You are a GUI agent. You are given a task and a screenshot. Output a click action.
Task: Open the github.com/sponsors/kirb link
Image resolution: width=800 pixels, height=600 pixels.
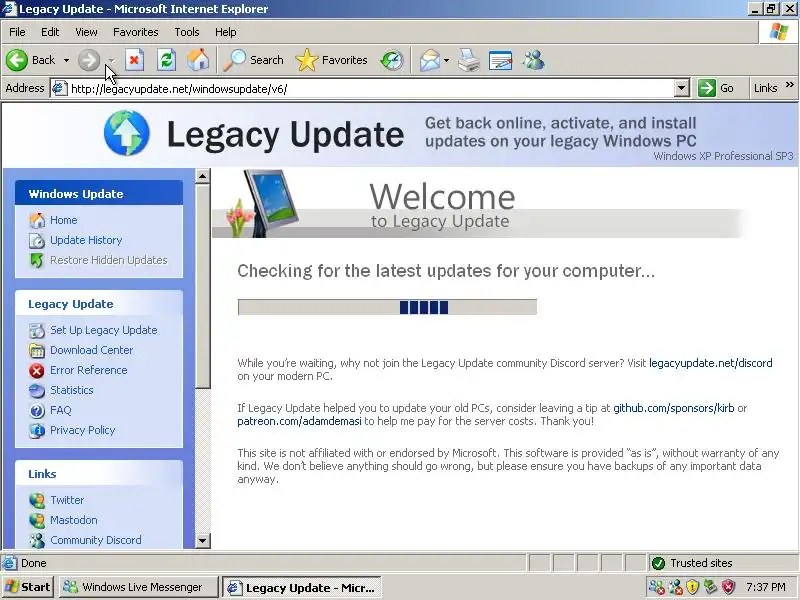pyautogui.click(x=673, y=408)
